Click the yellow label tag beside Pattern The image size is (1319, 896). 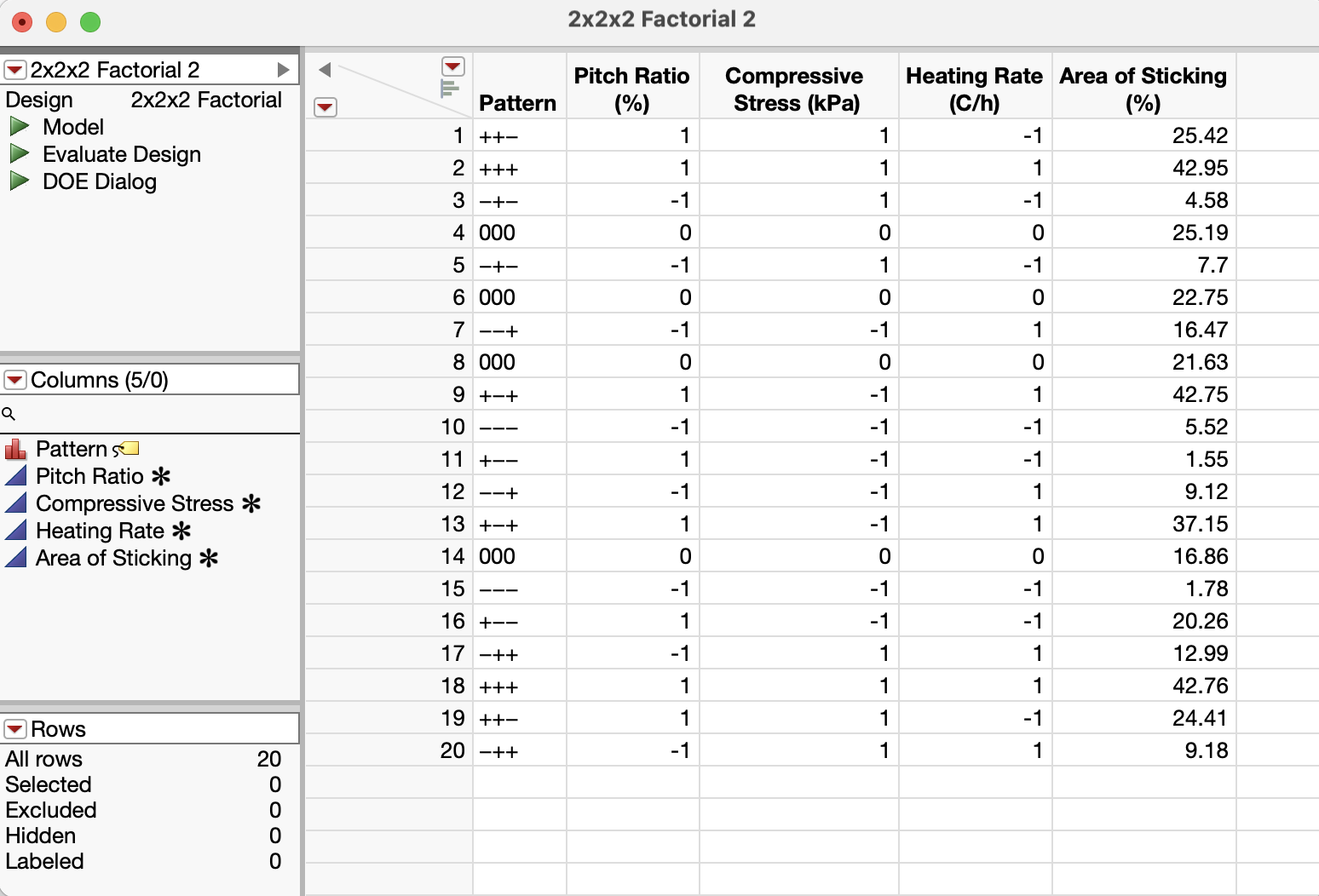point(129,448)
